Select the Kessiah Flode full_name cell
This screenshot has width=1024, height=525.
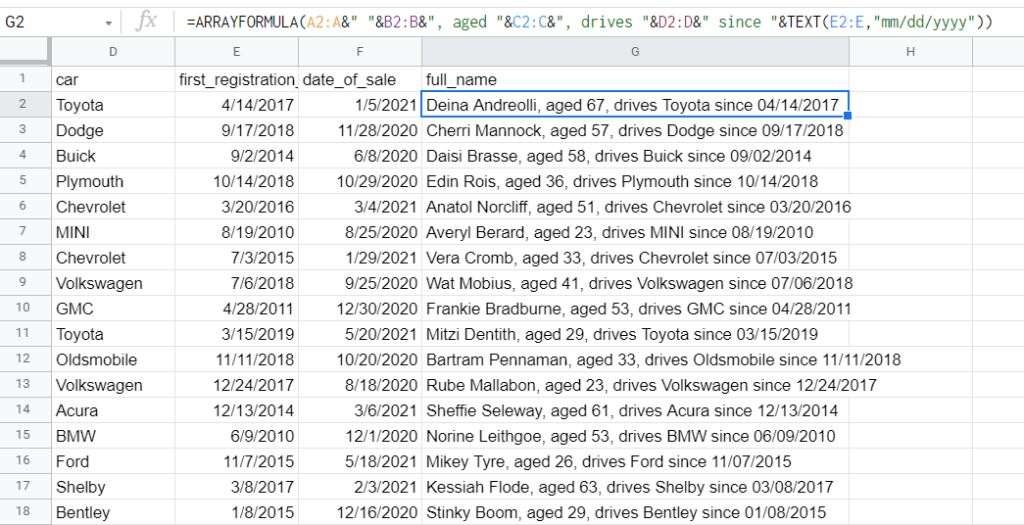(635, 486)
